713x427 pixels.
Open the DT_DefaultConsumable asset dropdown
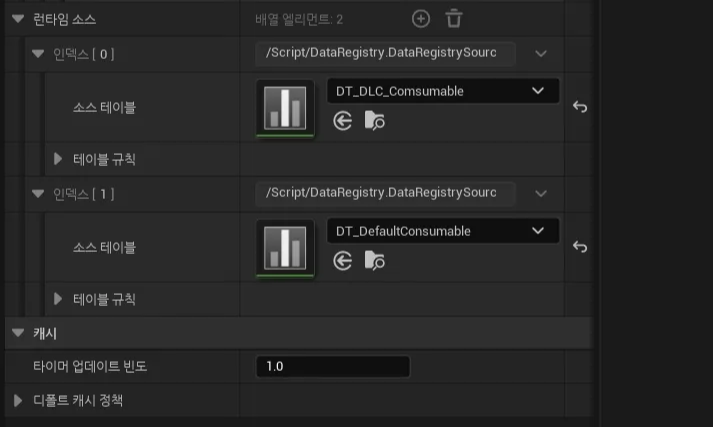(540, 231)
